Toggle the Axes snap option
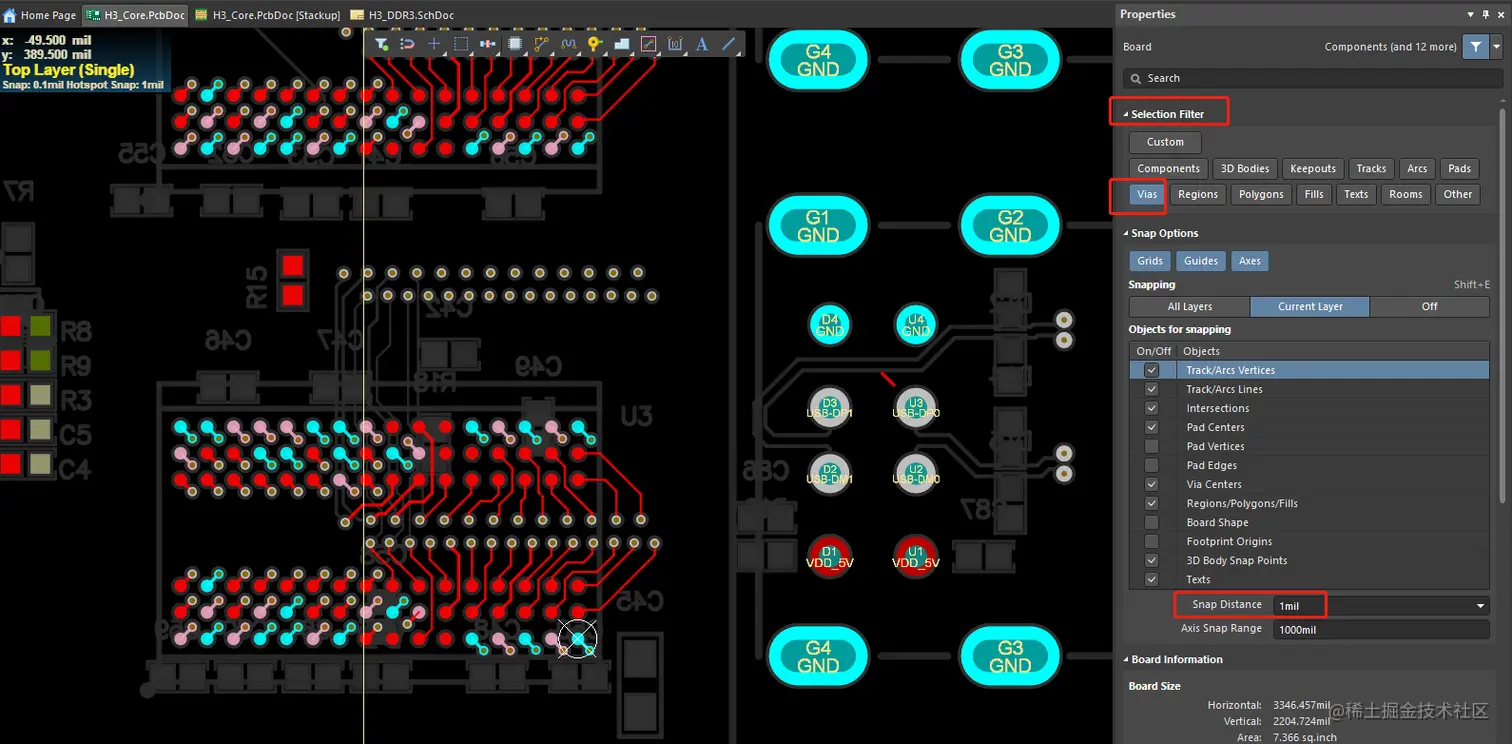Screen dimensions: 1512x744 [1250, 261]
